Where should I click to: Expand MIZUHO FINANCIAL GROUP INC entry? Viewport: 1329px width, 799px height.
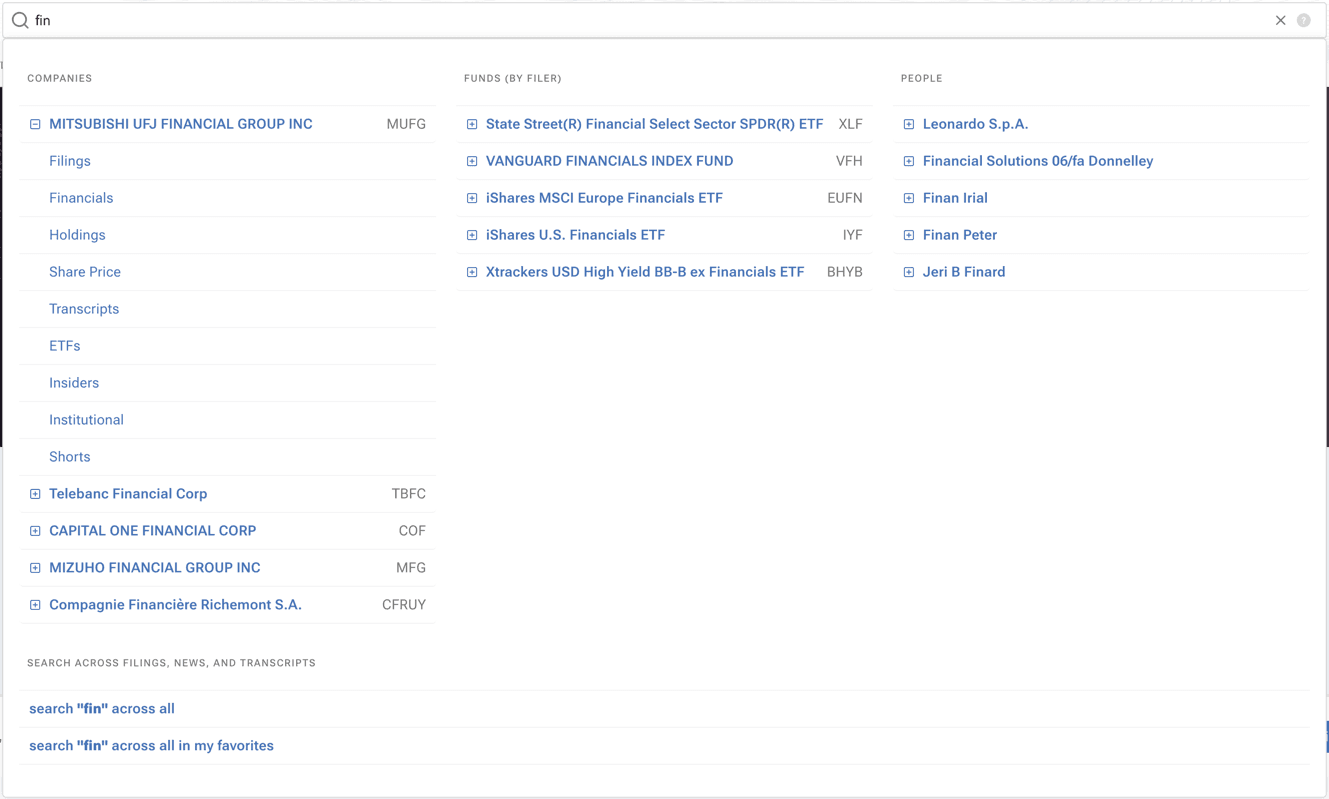35,568
